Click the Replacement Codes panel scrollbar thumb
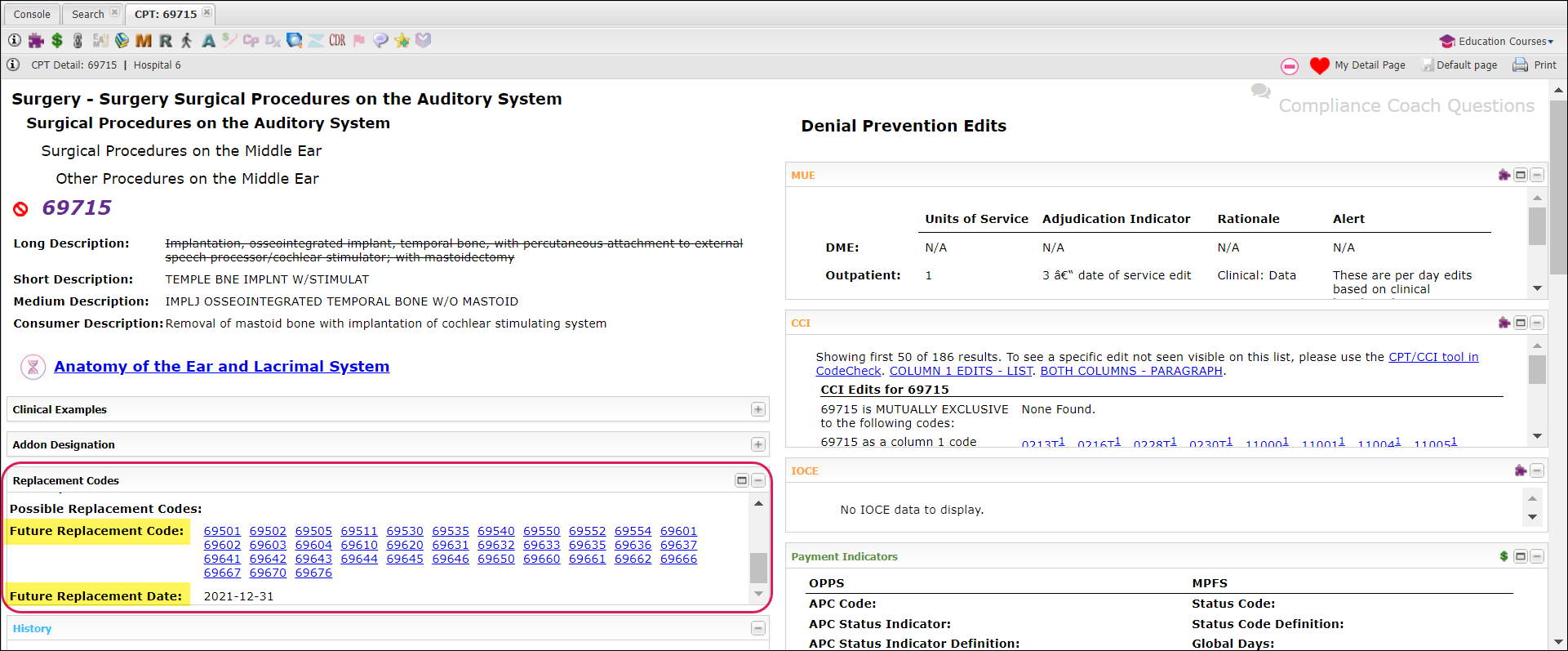 point(758,566)
